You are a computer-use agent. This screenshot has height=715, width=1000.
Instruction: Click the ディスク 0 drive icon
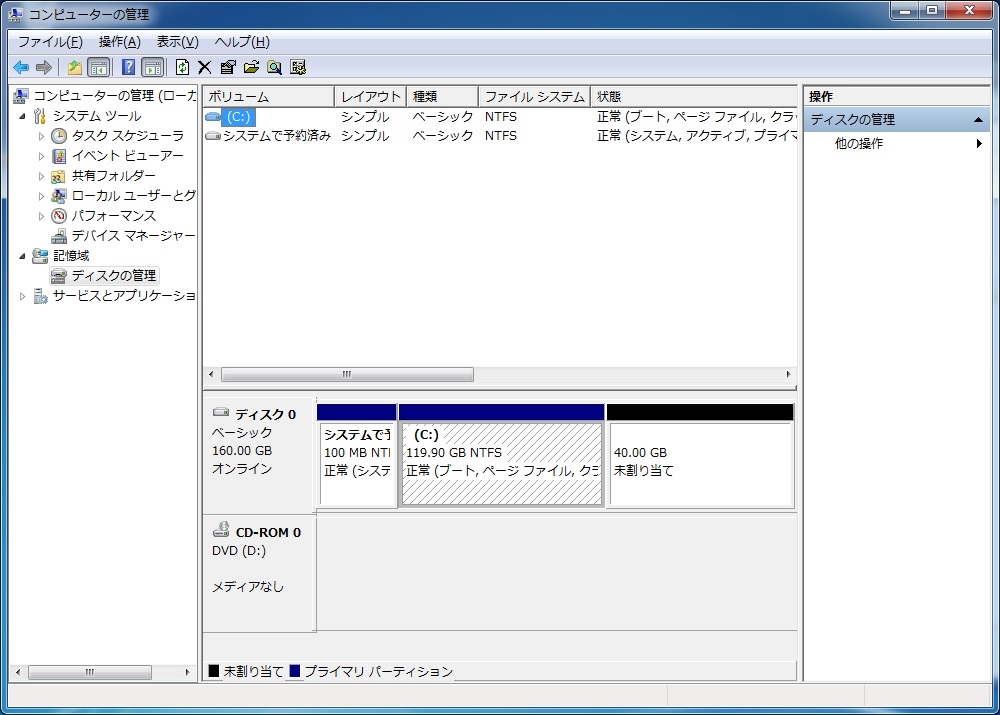pos(221,412)
